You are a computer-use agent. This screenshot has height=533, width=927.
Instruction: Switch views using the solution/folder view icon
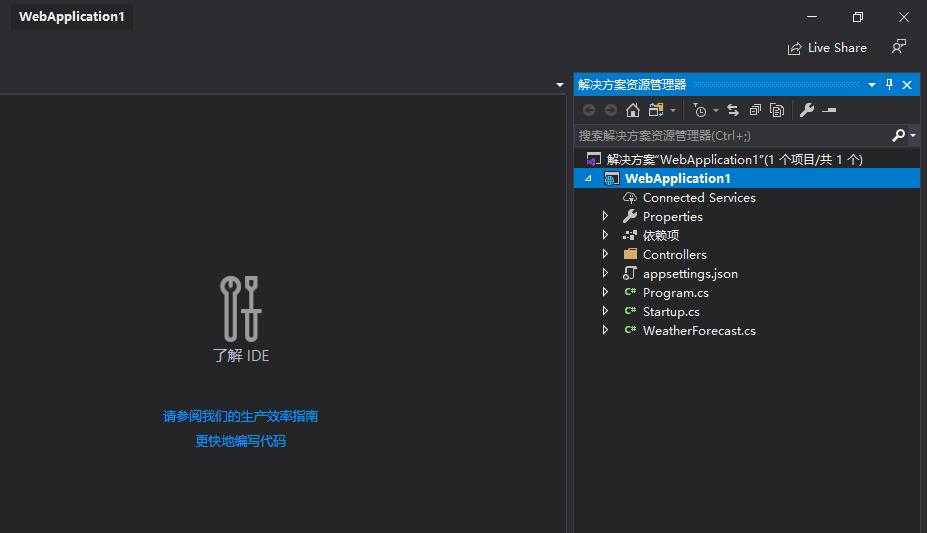coord(656,110)
